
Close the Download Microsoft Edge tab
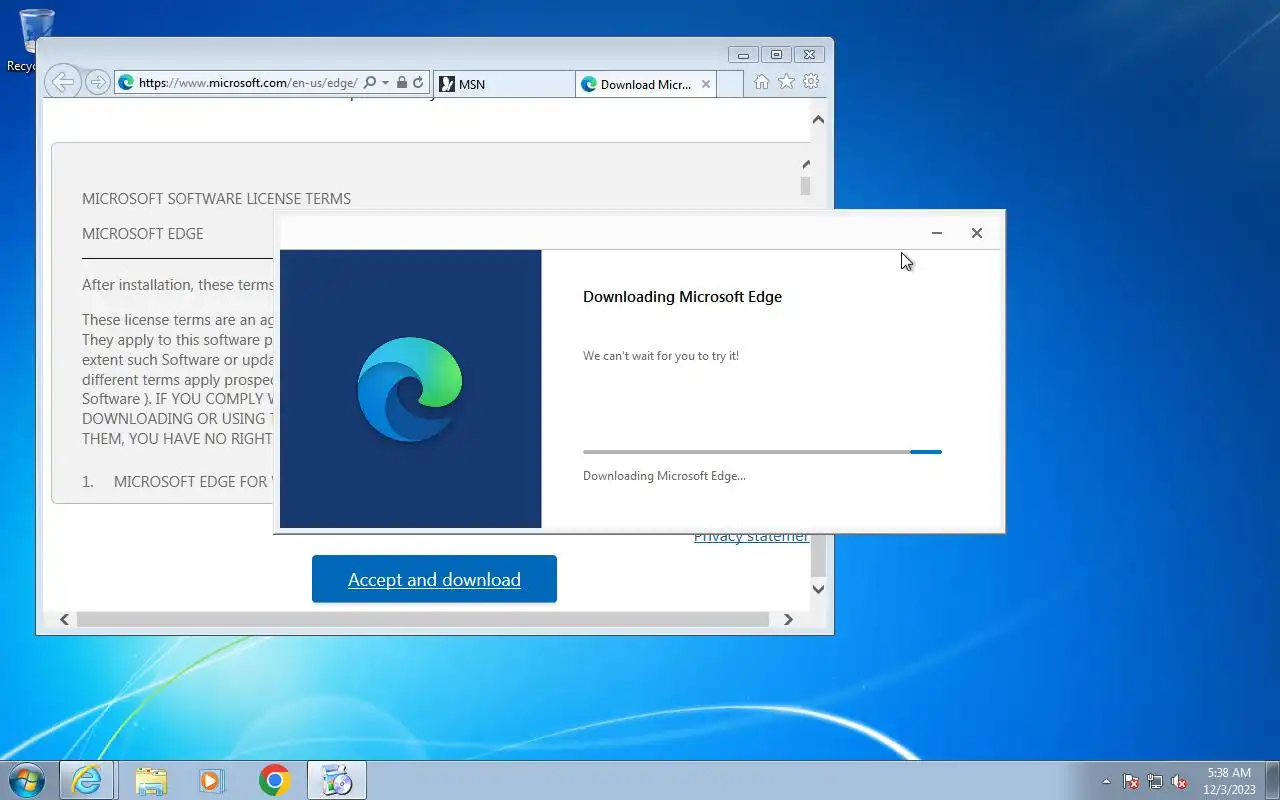point(706,84)
